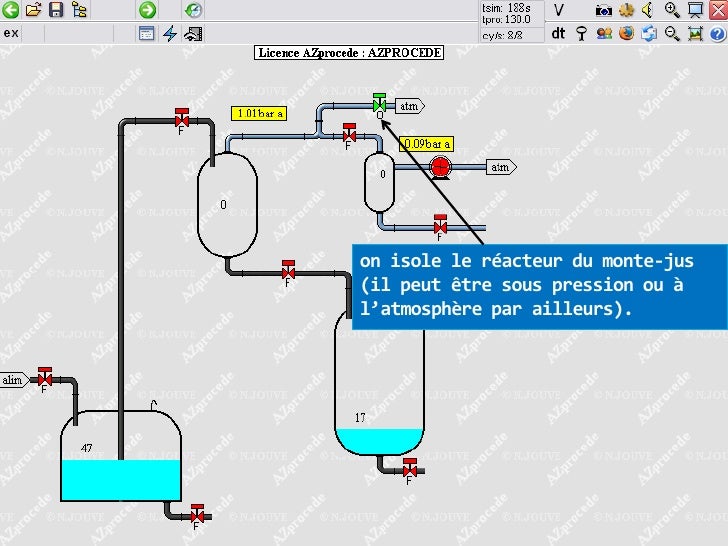Screen dimensions: 728x546
Task: Click the green back arrow icon
Action: (x=10, y=10)
